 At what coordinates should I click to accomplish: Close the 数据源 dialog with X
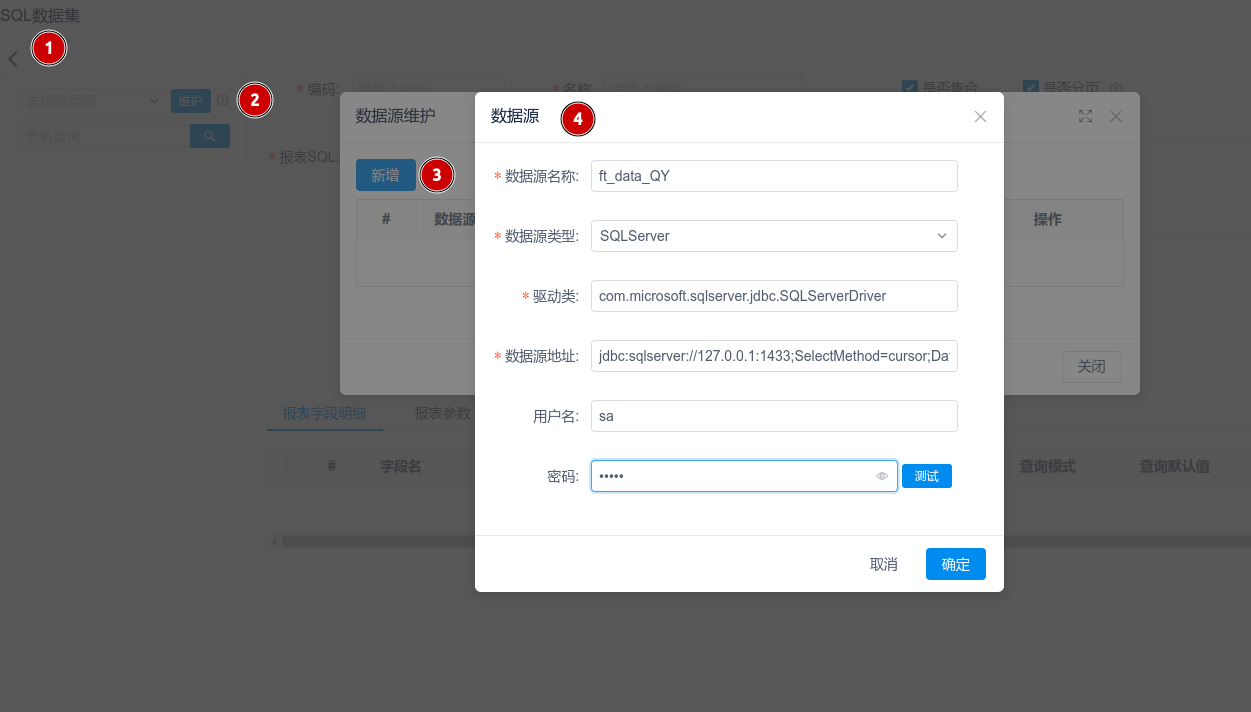pyautogui.click(x=980, y=117)
